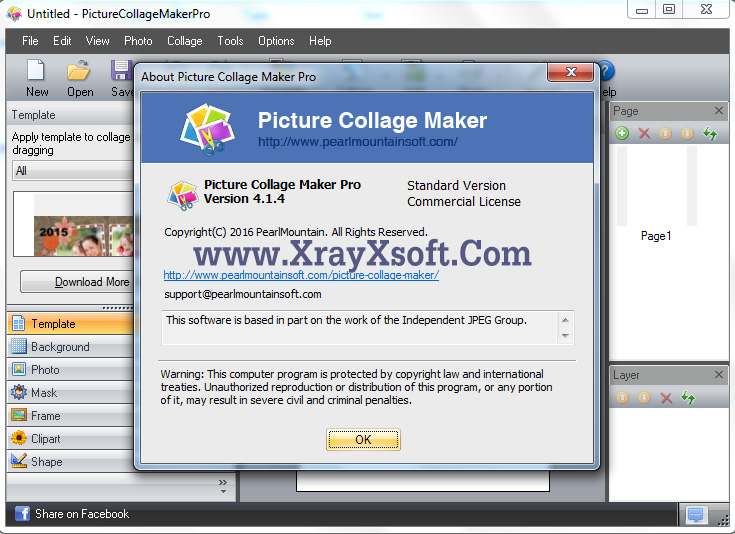Click the Independent JPEG Group notice text
This screenshot has height=534, width=735.
346,320
